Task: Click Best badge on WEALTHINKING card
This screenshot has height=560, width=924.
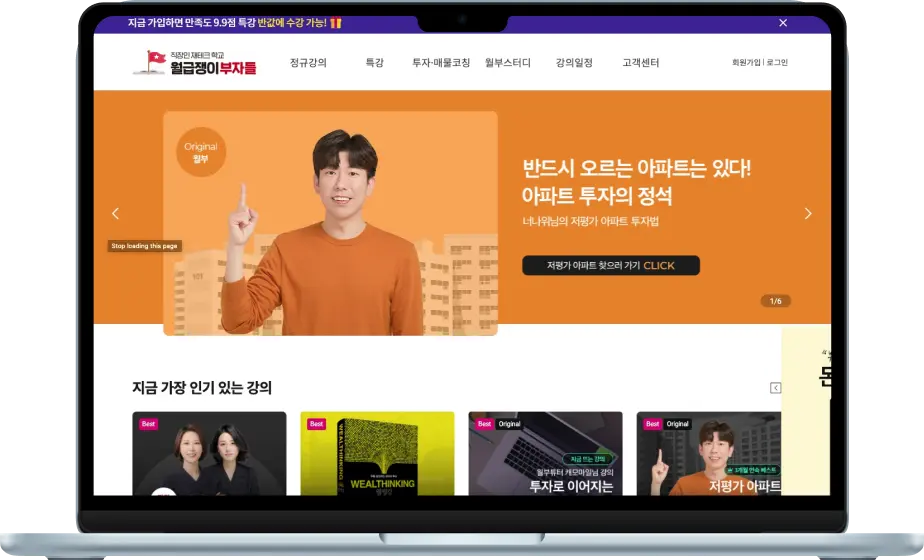Action: [x=316, y=424]
